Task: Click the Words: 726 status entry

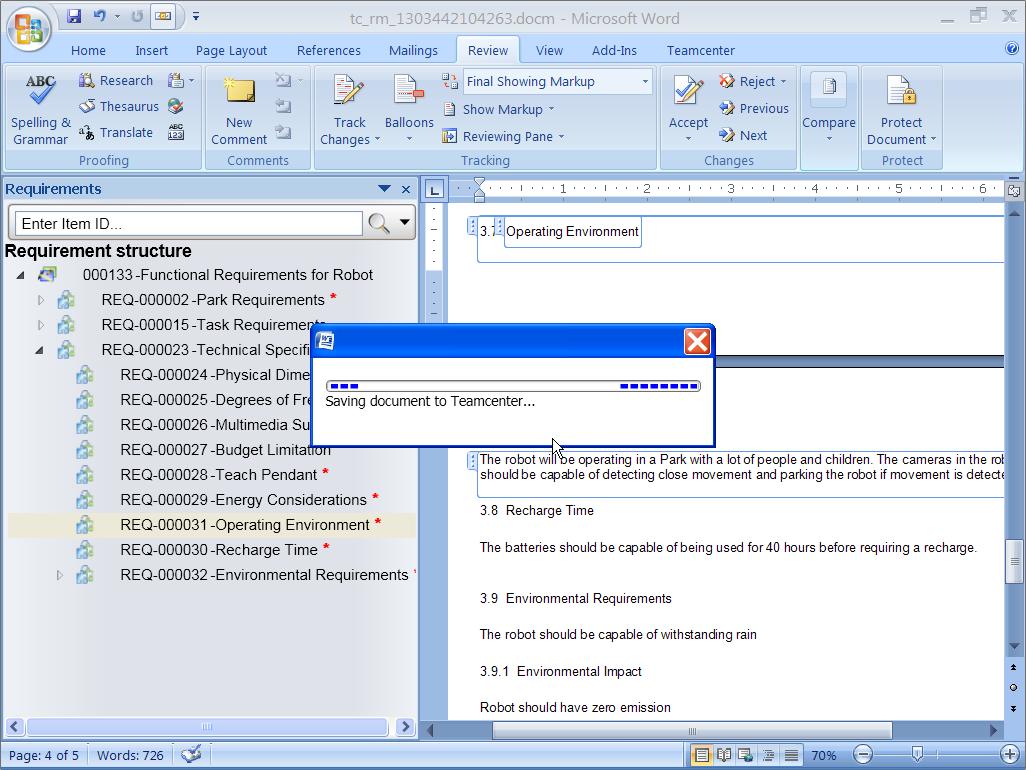Action: click(x=130, y=756)
